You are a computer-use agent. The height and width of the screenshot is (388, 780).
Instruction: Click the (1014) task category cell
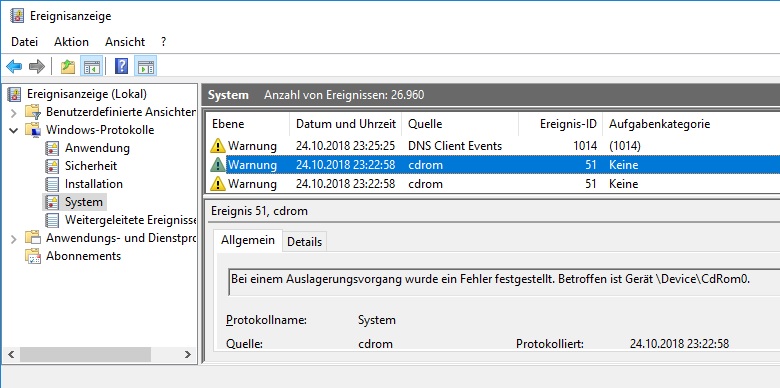pos(625,146)
